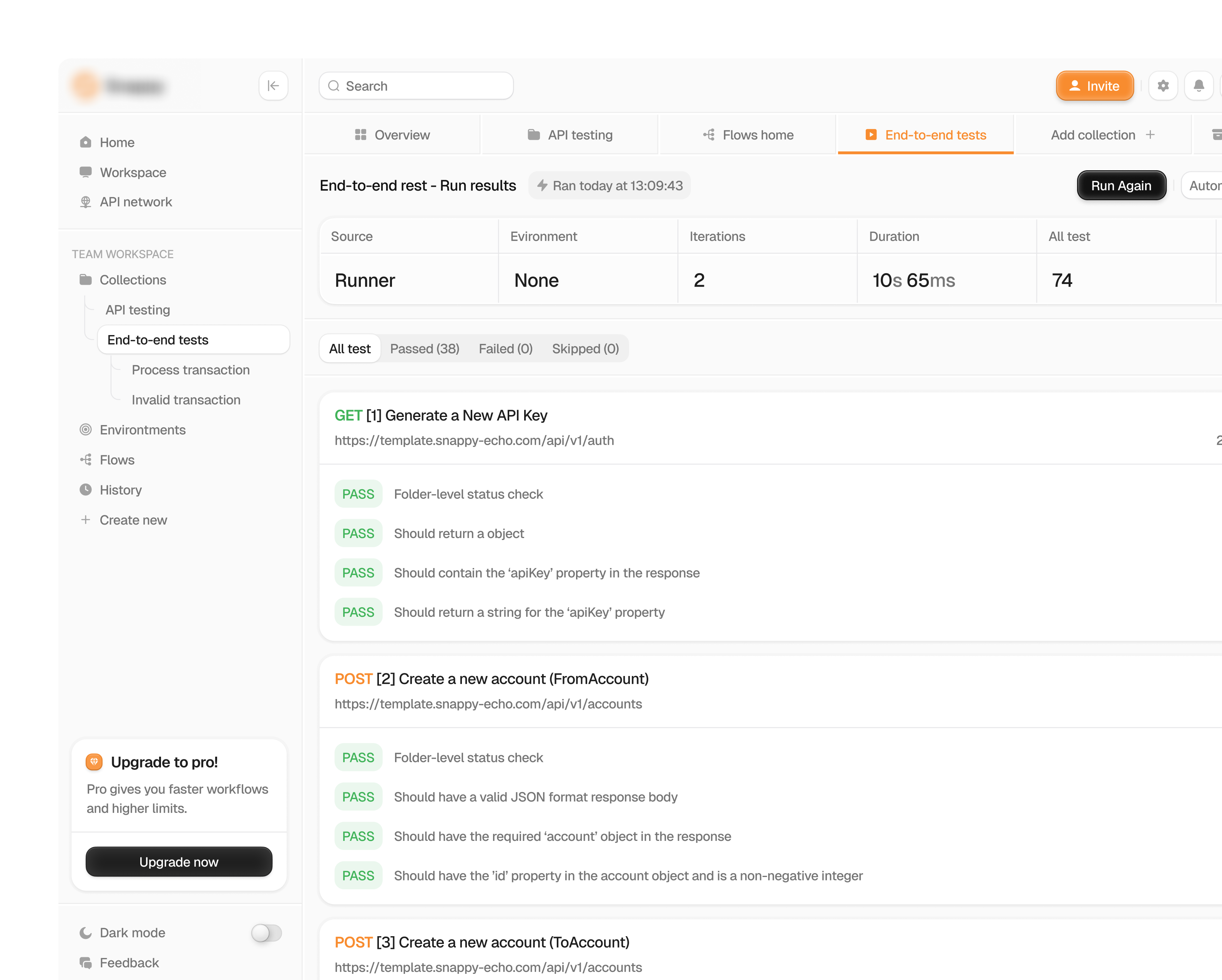The image size is (1222, 980).
Task: Click the lightning bolt run-time icon
Action: tap(543, 185)
